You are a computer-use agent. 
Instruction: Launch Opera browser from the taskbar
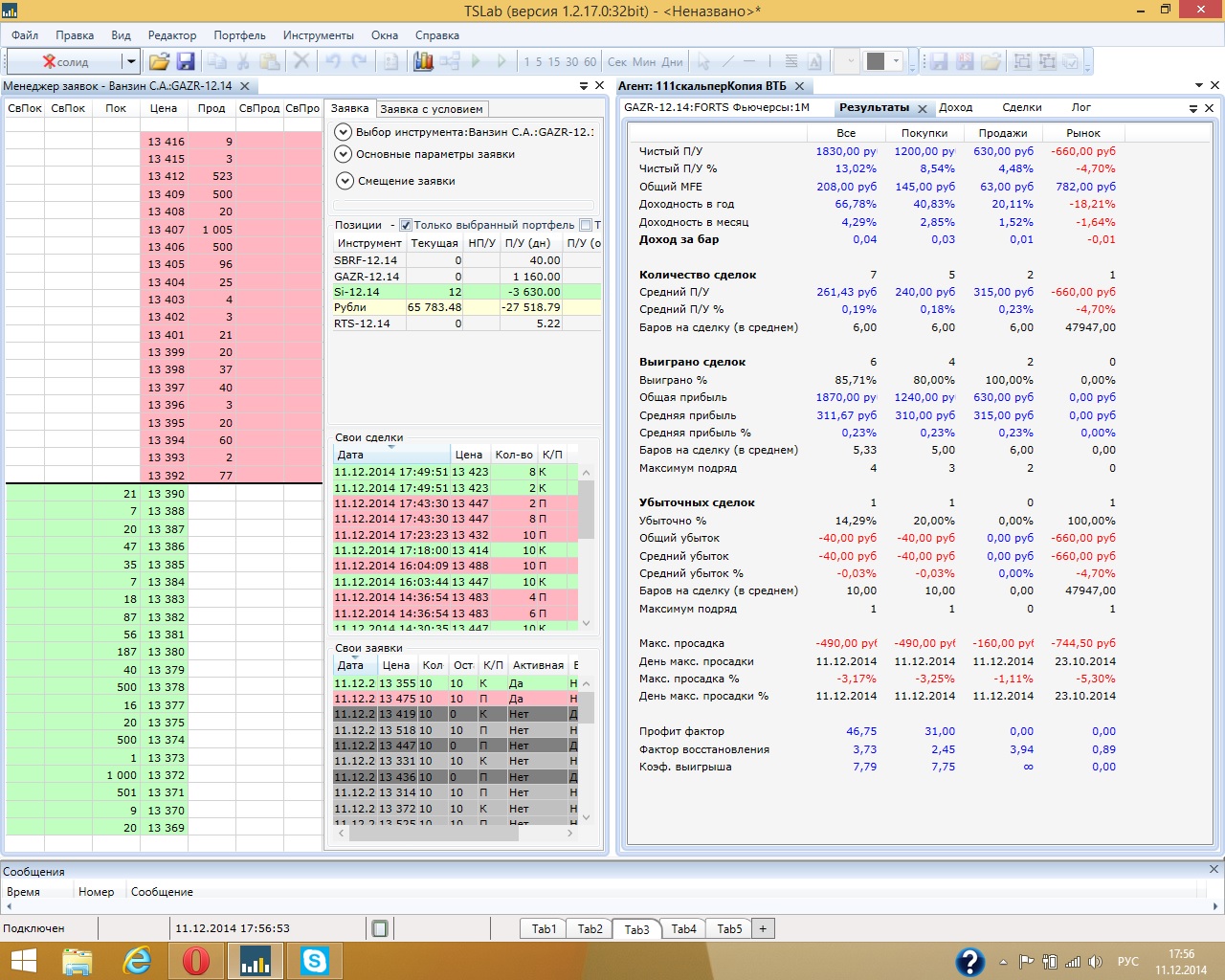[x=196, y=960]
